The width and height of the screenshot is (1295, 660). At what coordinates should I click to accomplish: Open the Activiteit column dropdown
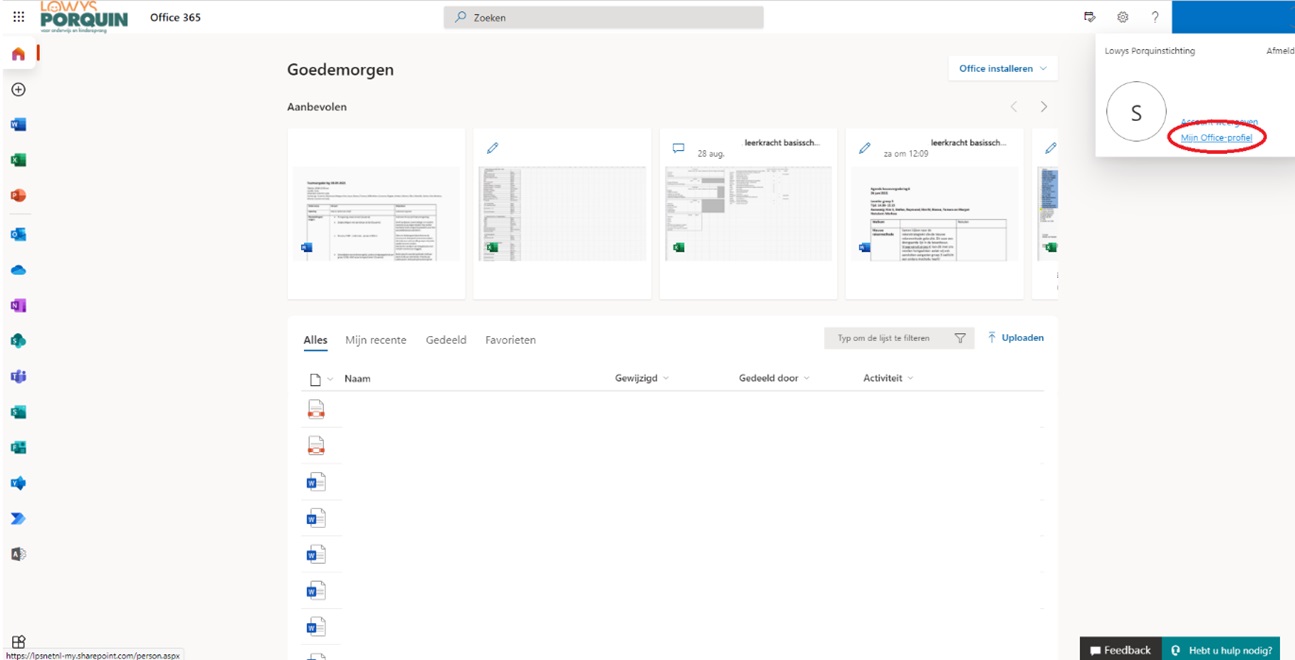(888, 378)
